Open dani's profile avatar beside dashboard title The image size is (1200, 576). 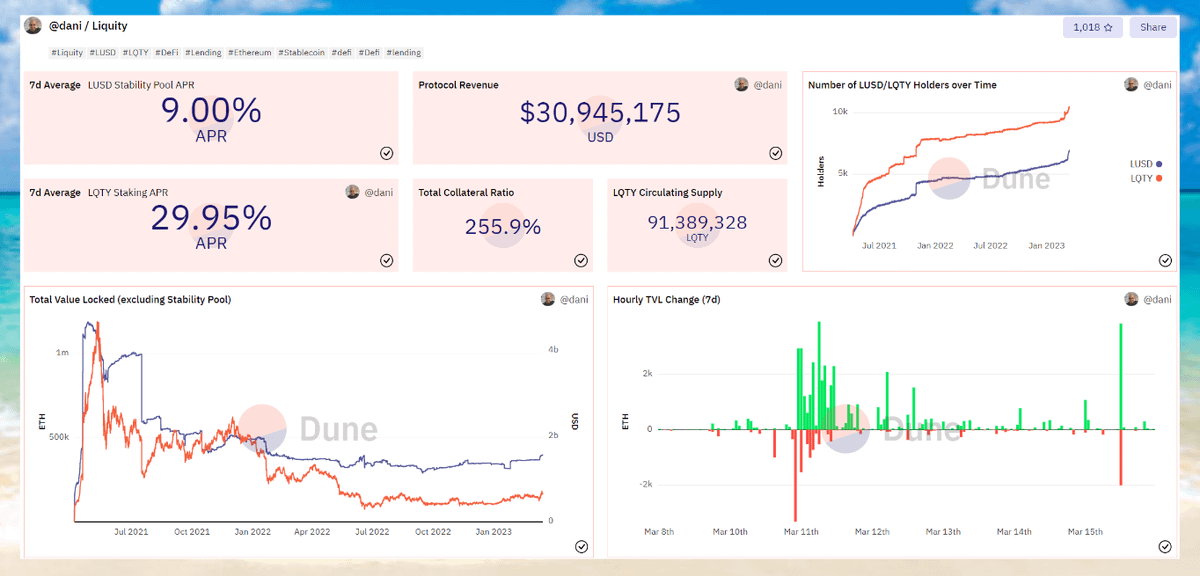(x=33, y=26)
